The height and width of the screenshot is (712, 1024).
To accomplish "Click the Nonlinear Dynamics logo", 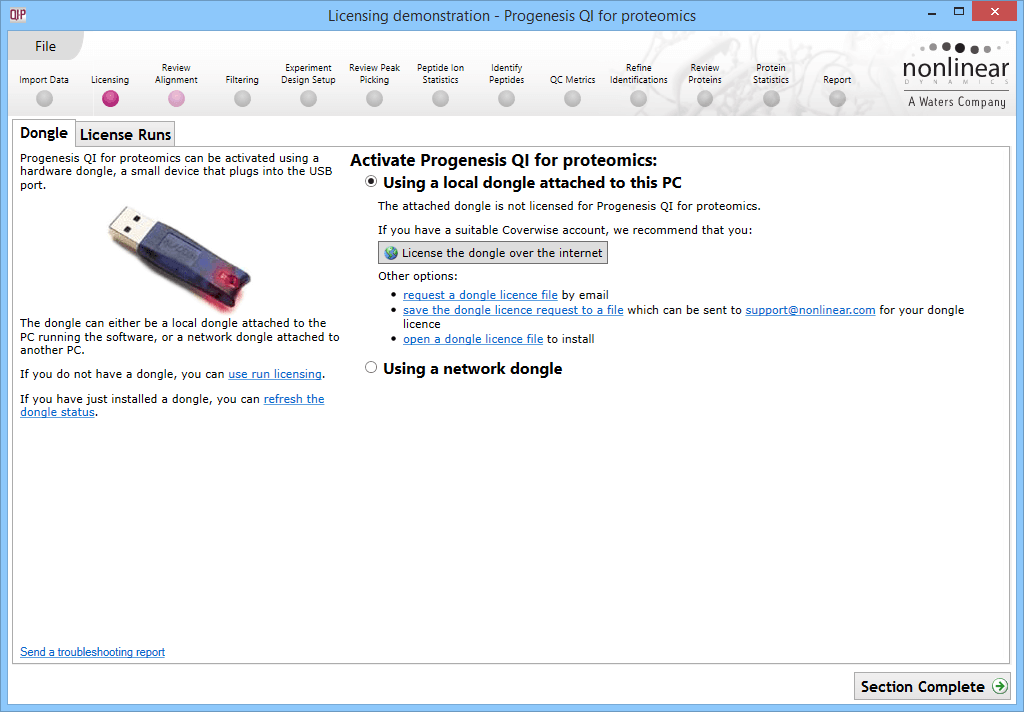I will [x=955, y=75].
